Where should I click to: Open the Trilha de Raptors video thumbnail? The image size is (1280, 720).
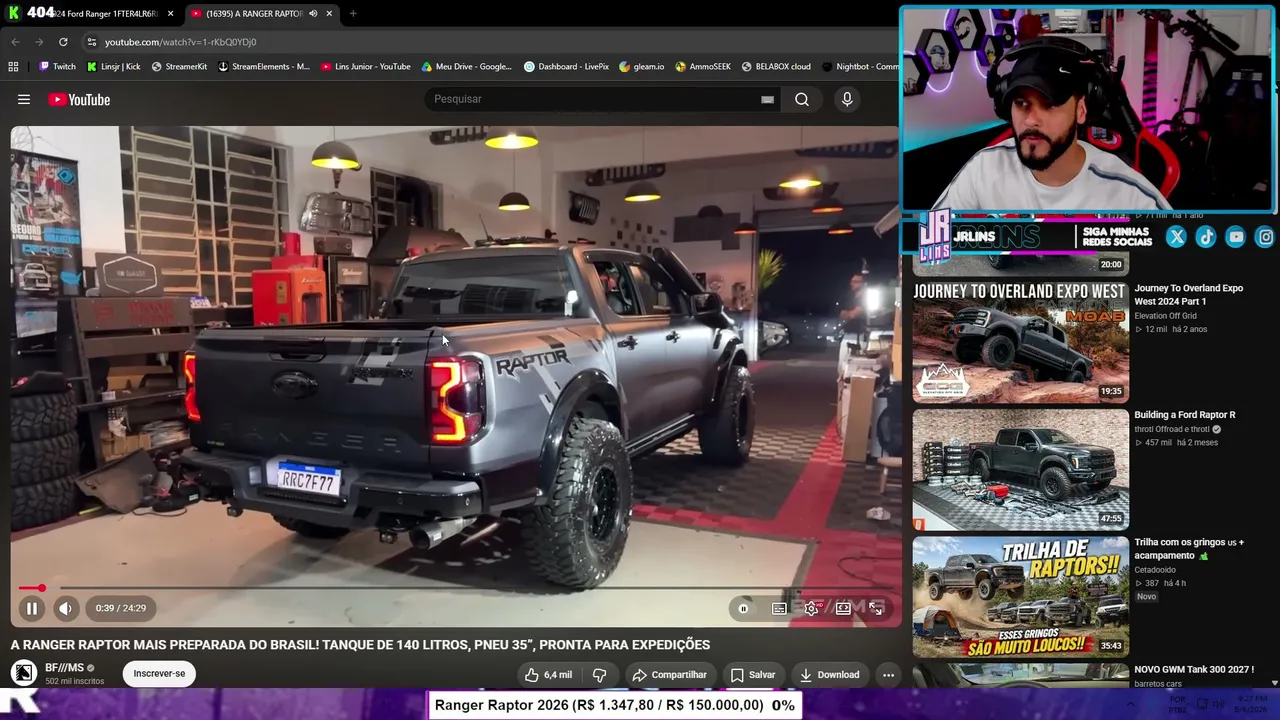tap(1020, 597)
